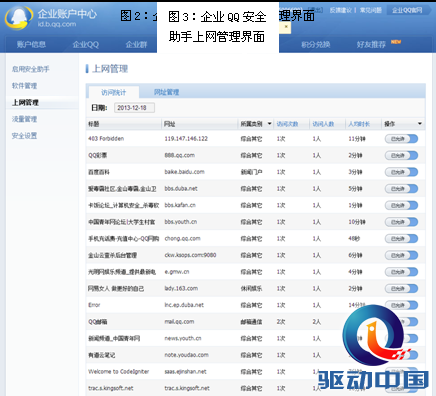Click the news.youth.cn address cell
The height and width of the screenshot is (396, 436).
[x=183, y=338]
